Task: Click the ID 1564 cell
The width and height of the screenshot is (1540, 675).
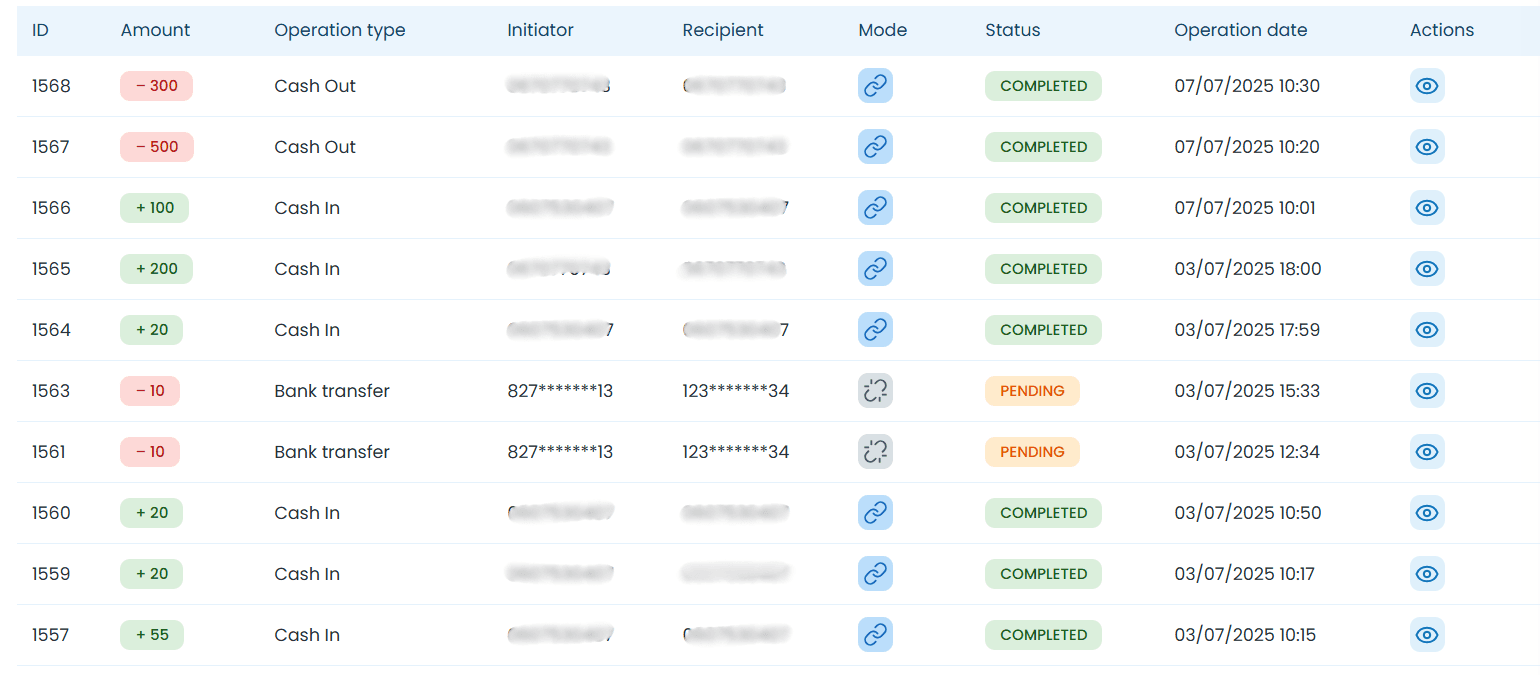Action: point(51,330)
